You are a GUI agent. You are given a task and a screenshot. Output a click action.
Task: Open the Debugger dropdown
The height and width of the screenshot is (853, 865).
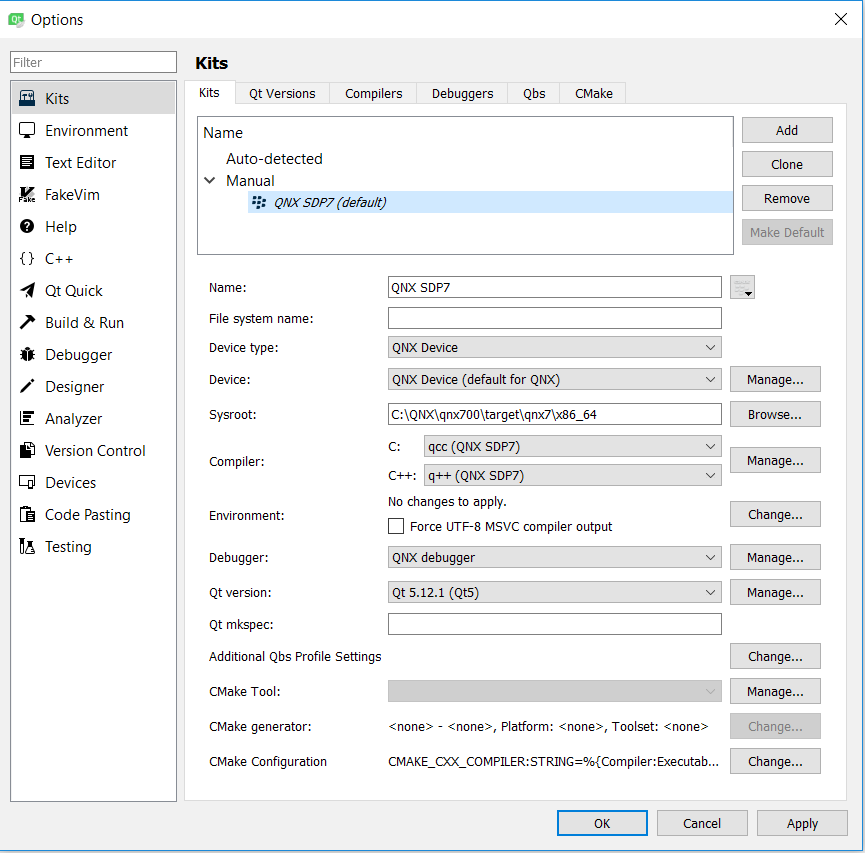click(x=554, y=557)
